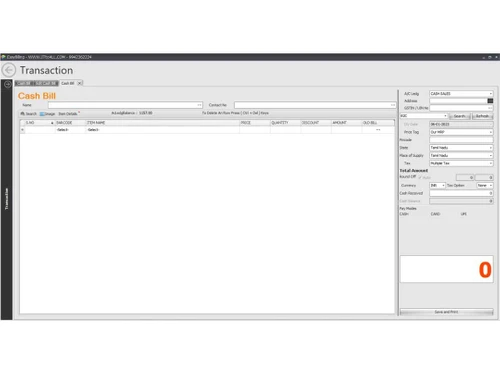Click the Search button in right panel

[459, 116]
